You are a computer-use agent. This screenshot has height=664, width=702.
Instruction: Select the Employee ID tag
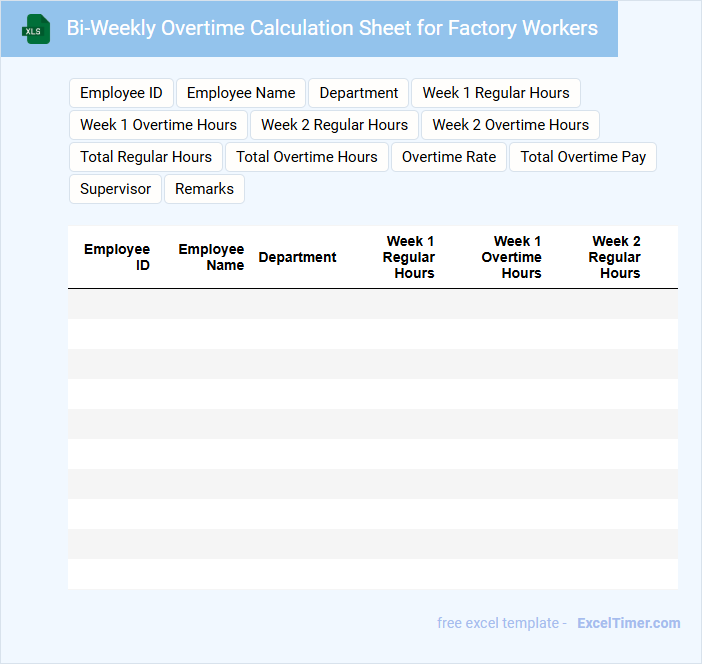[121, 93]
